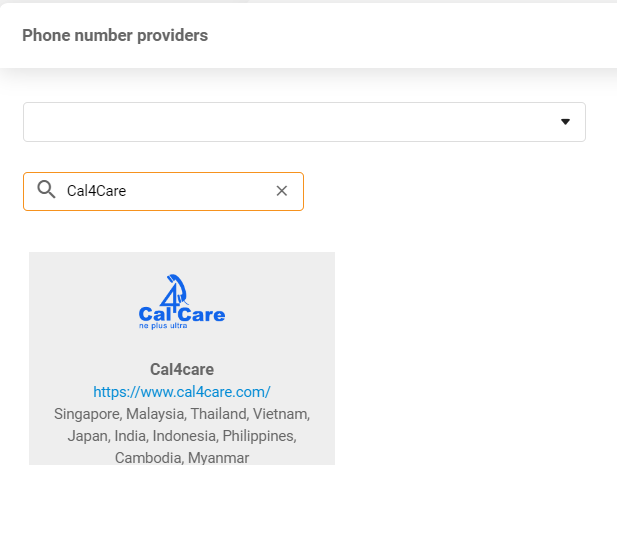Click the blue 'Care' logo lettering
Viewport: 617px width, 548px height.
[202, 314]
